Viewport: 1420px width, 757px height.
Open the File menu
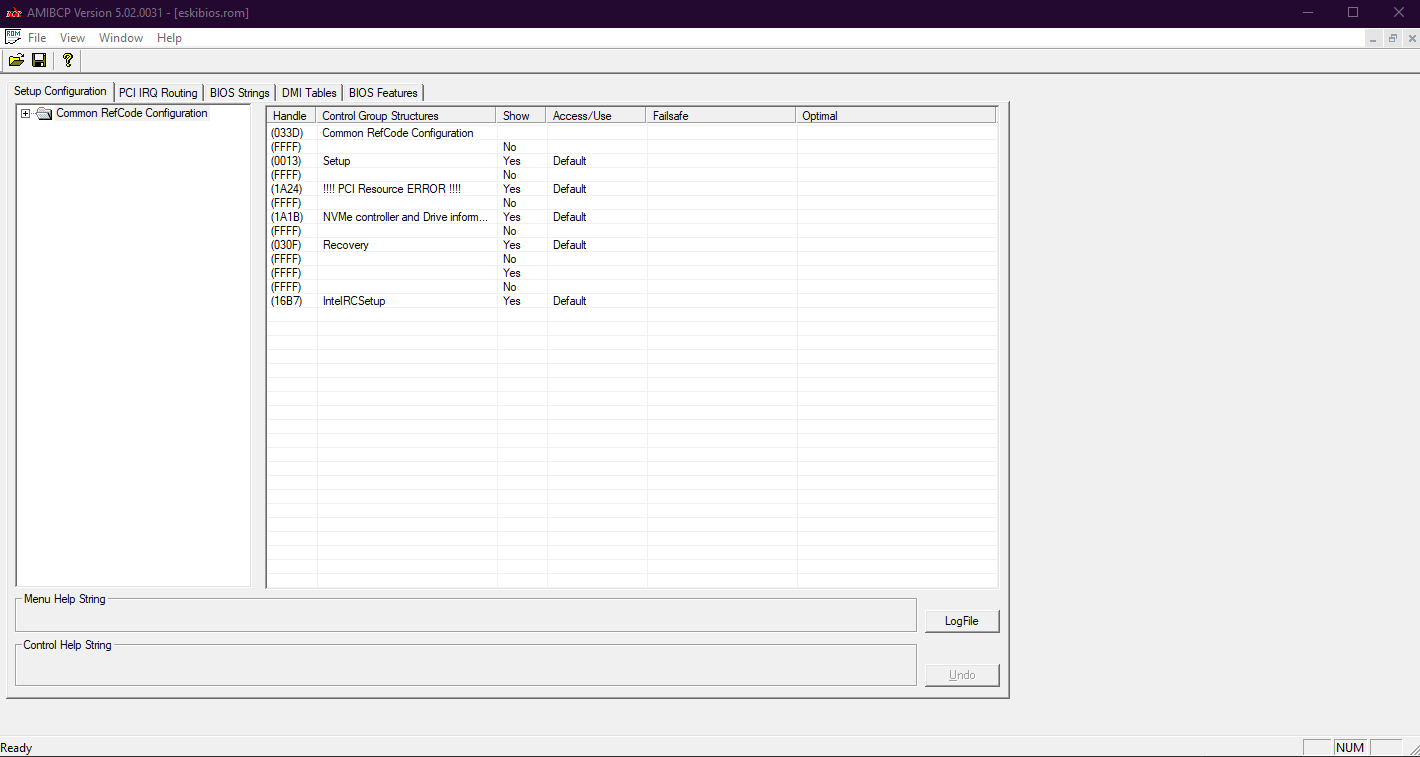[x=37, y=38]
